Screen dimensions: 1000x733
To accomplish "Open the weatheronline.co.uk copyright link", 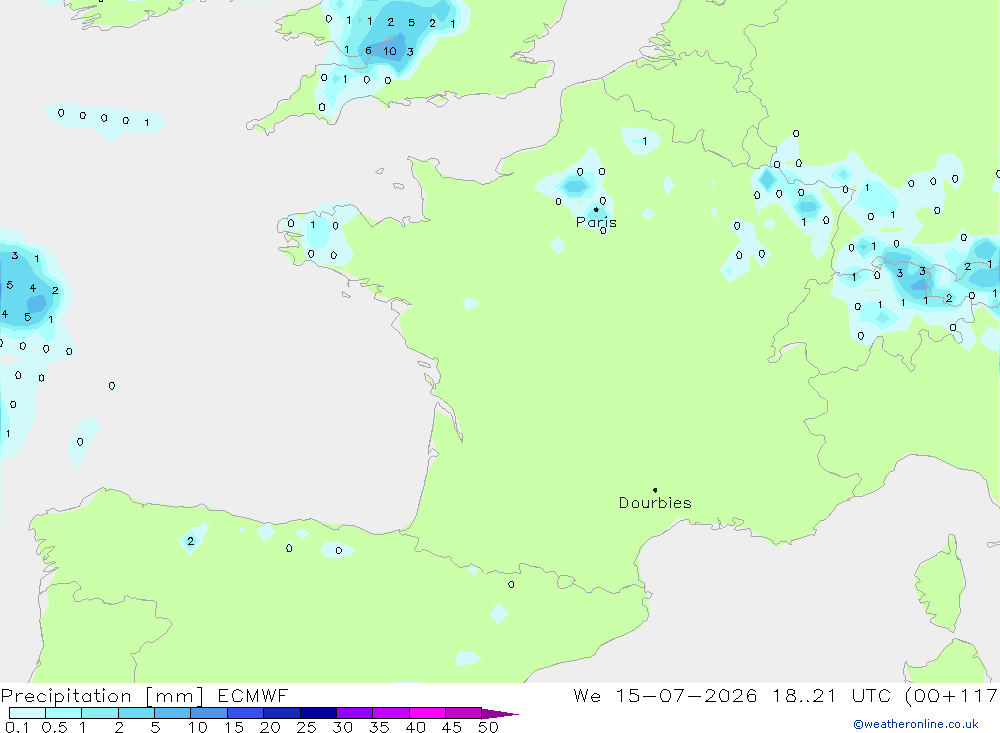I will click(x=916, y=724).
